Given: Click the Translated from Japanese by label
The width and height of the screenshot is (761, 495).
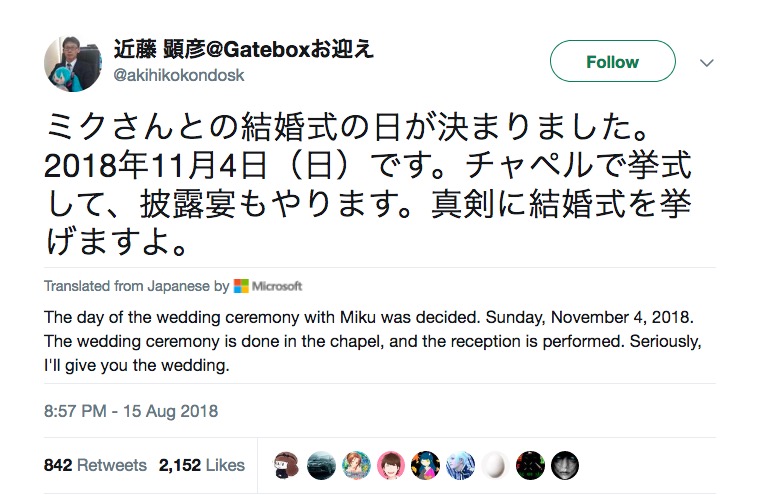Looking at the screenshot, I should 136,286.
